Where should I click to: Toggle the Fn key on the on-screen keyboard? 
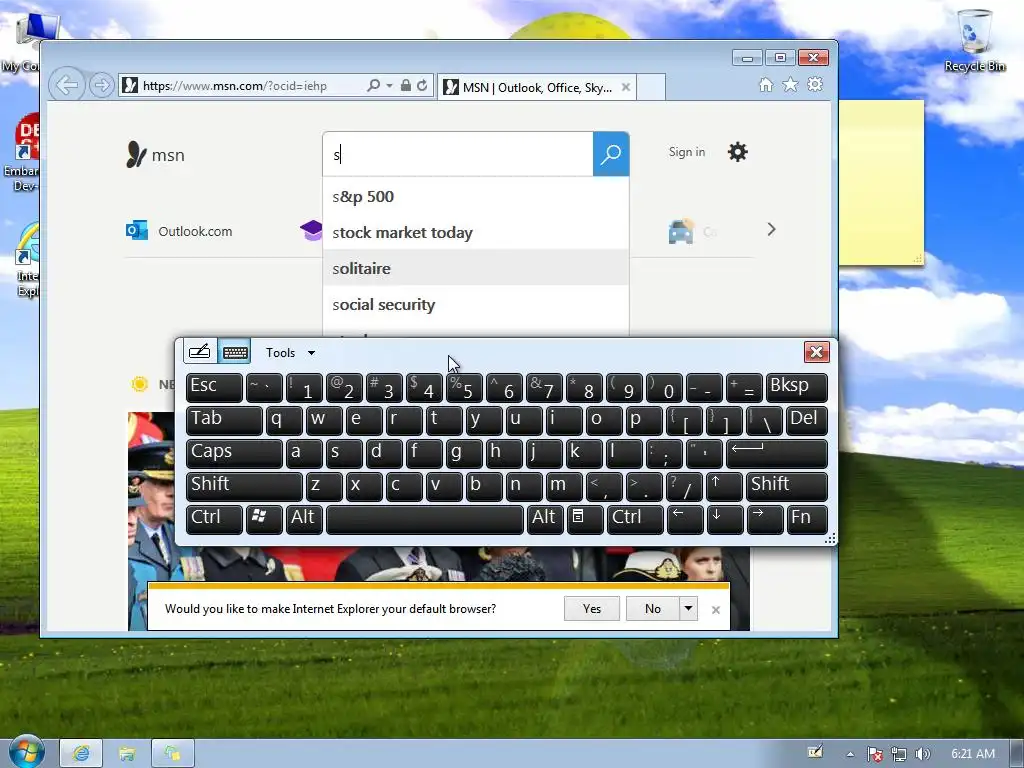[x=807, y=519]
